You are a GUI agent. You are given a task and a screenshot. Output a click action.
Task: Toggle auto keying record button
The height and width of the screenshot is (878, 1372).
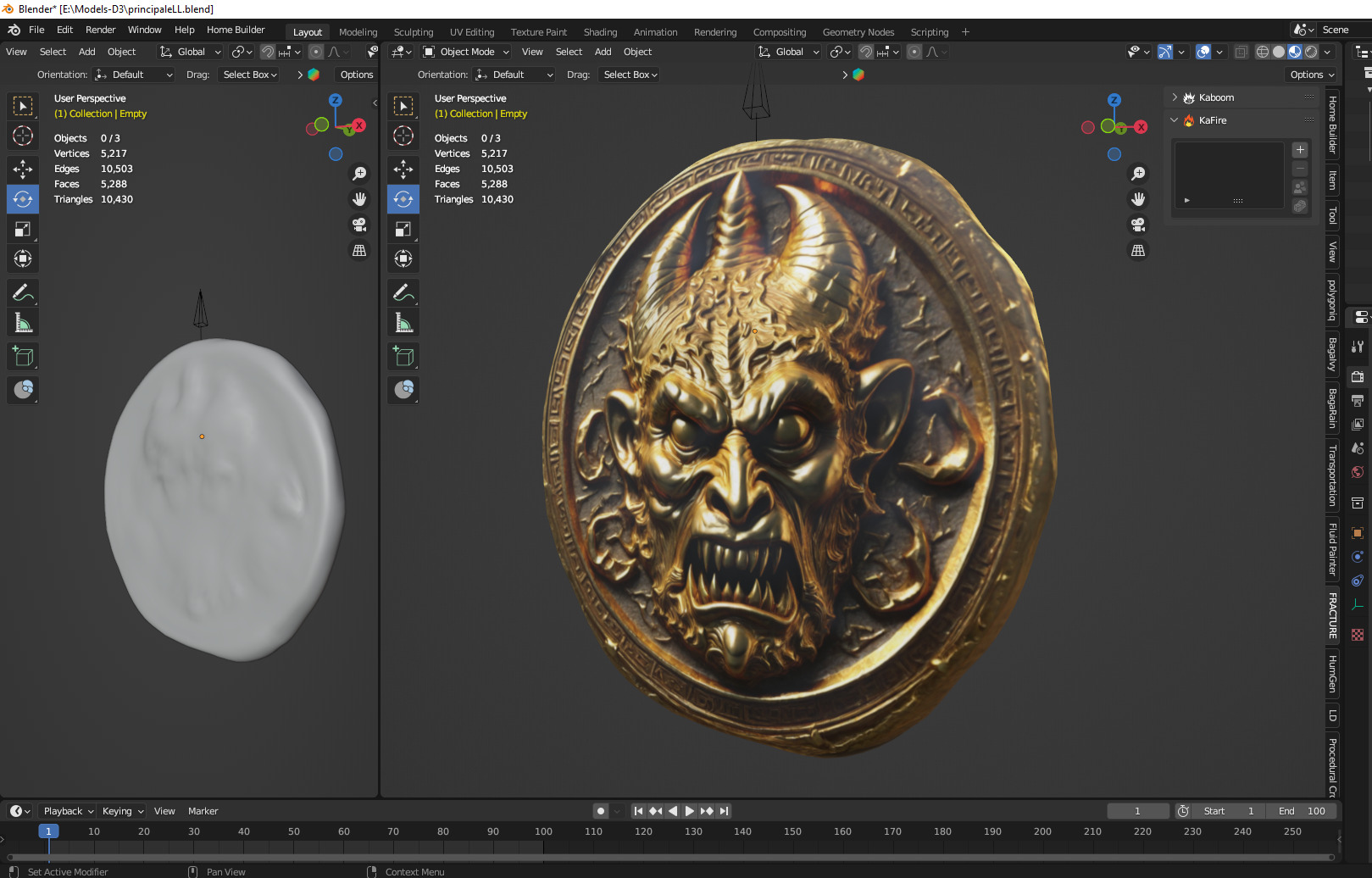click(601, 811)
